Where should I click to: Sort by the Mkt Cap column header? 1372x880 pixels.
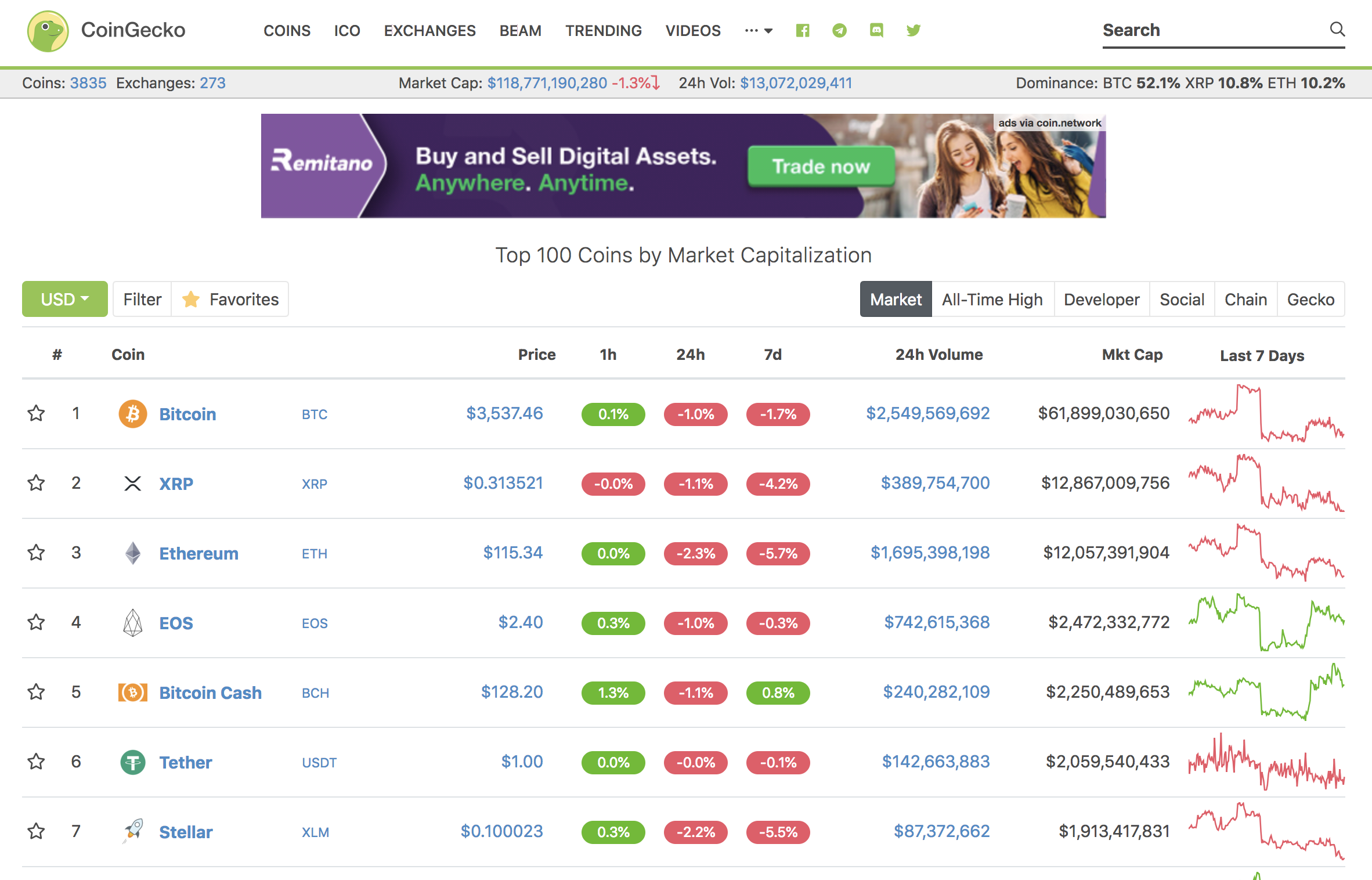(1132, 355)
